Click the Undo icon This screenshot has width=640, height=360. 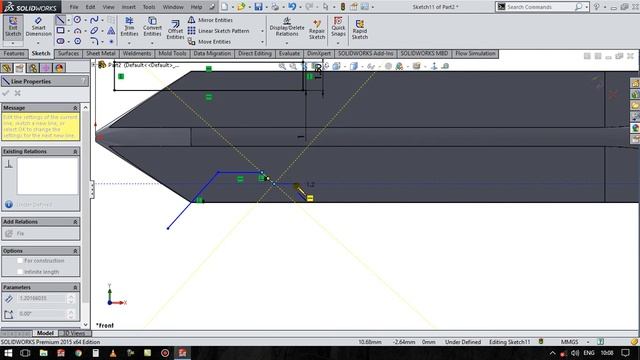click(x=292, y=7)
